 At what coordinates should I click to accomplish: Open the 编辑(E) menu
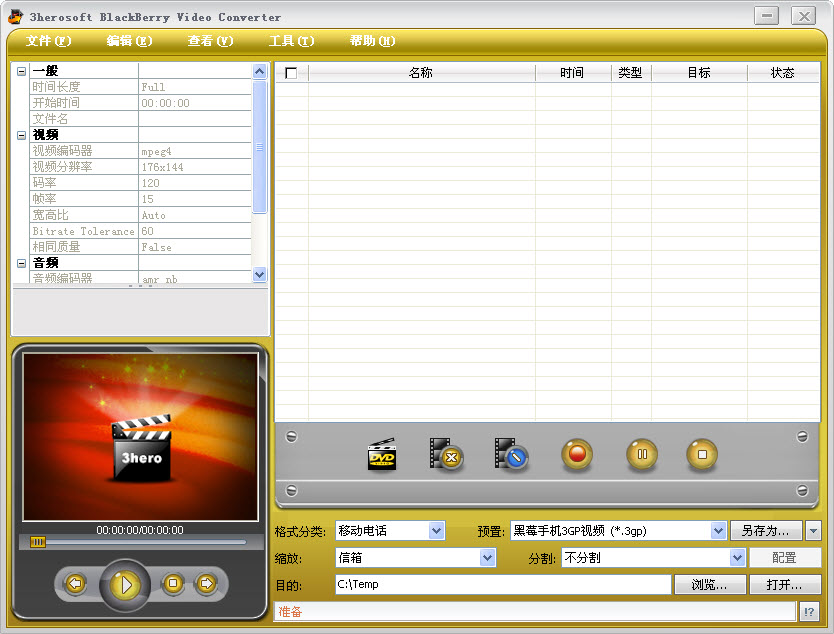click(x=129, y=41)
